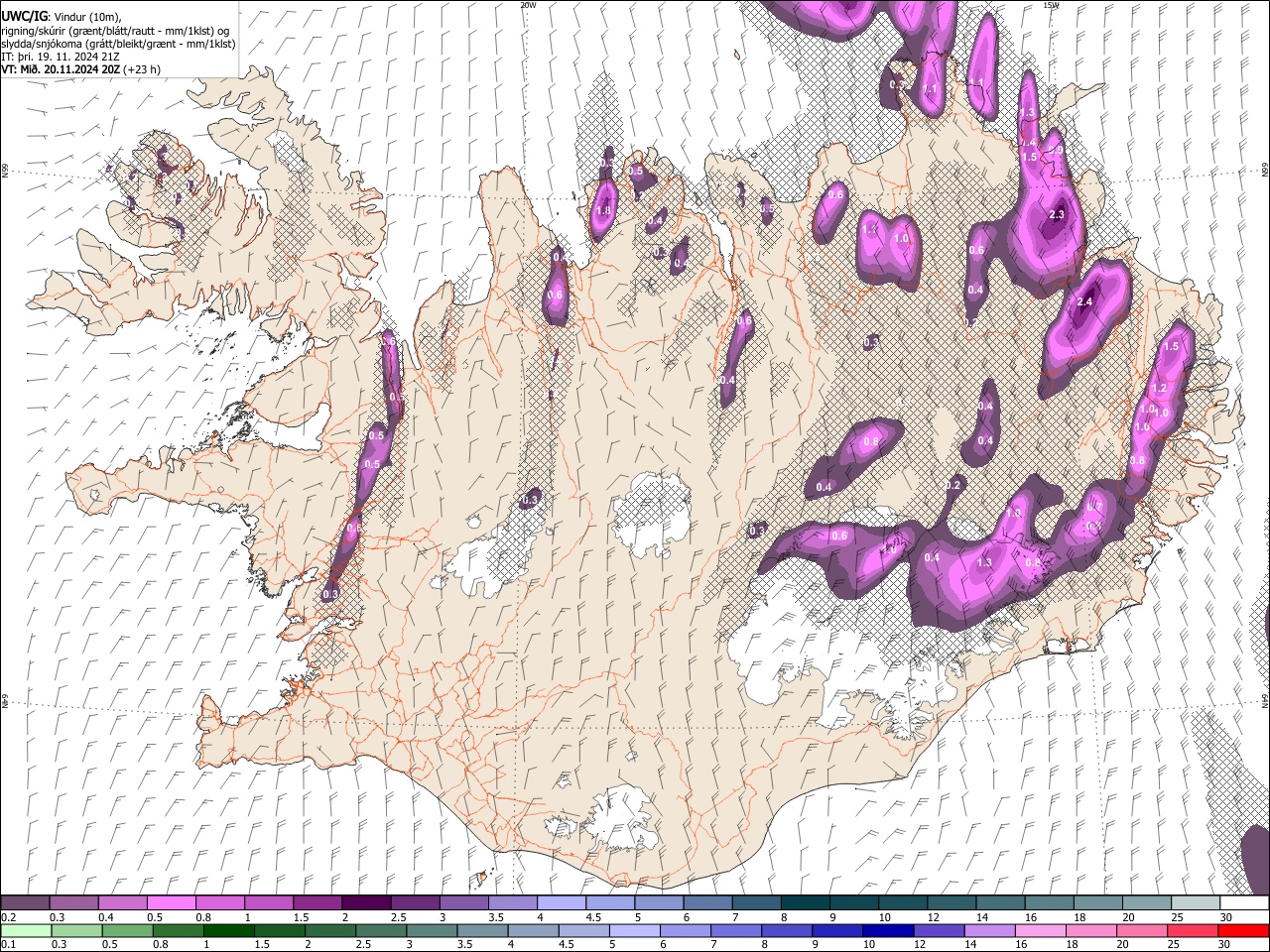Select the "15W" longitude label
This screenshot has width=1270, height=952.
pos(1052,5)
